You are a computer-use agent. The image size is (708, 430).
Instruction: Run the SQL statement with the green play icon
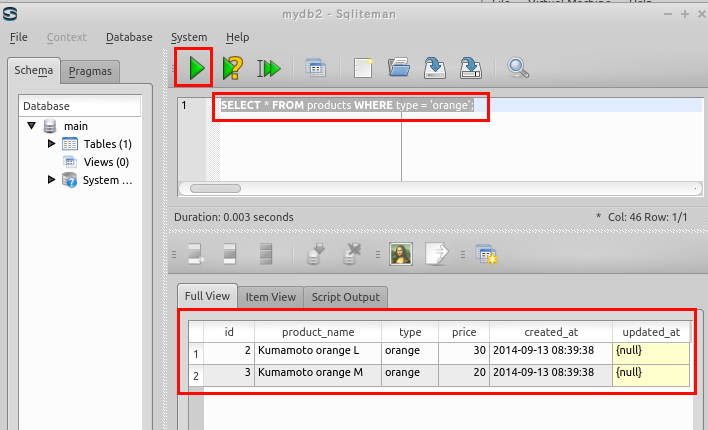pos(196,68)
